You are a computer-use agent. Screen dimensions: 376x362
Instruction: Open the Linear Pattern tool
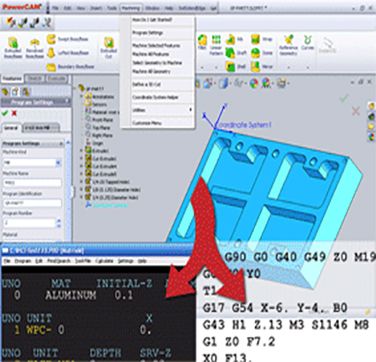point(216,40)
